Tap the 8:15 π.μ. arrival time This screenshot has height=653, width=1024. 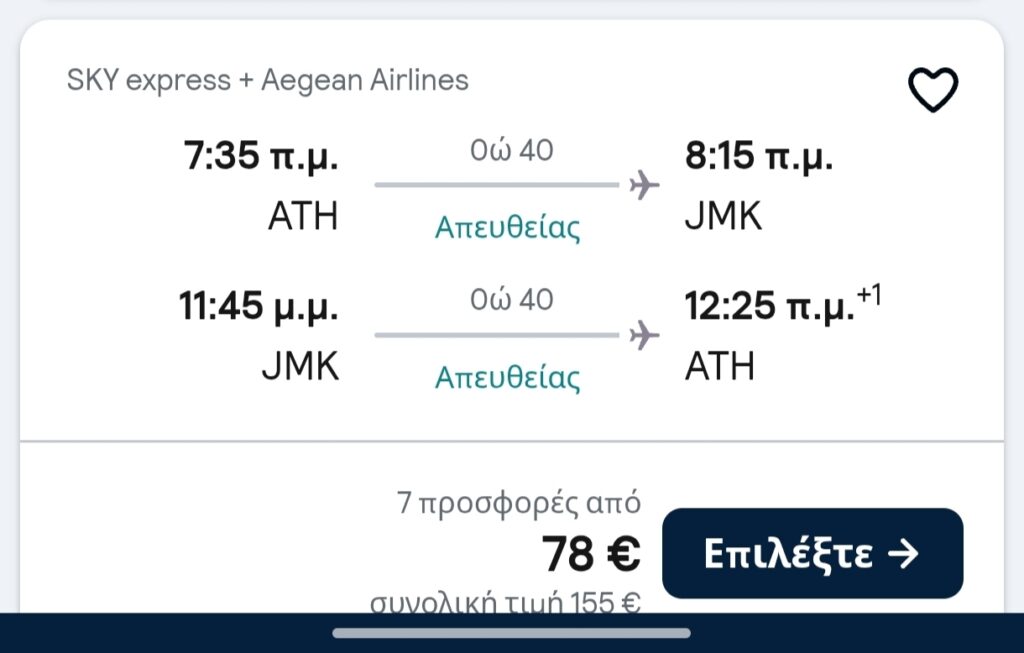coord(759,157)
